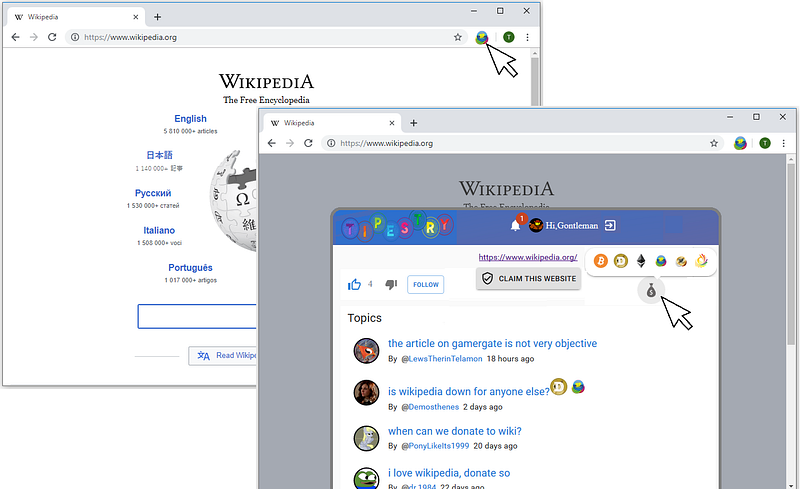This screenshot has width=800, height=489.
Task: Click the Read Wikipedia language button
Action: (x=223, y=356)
